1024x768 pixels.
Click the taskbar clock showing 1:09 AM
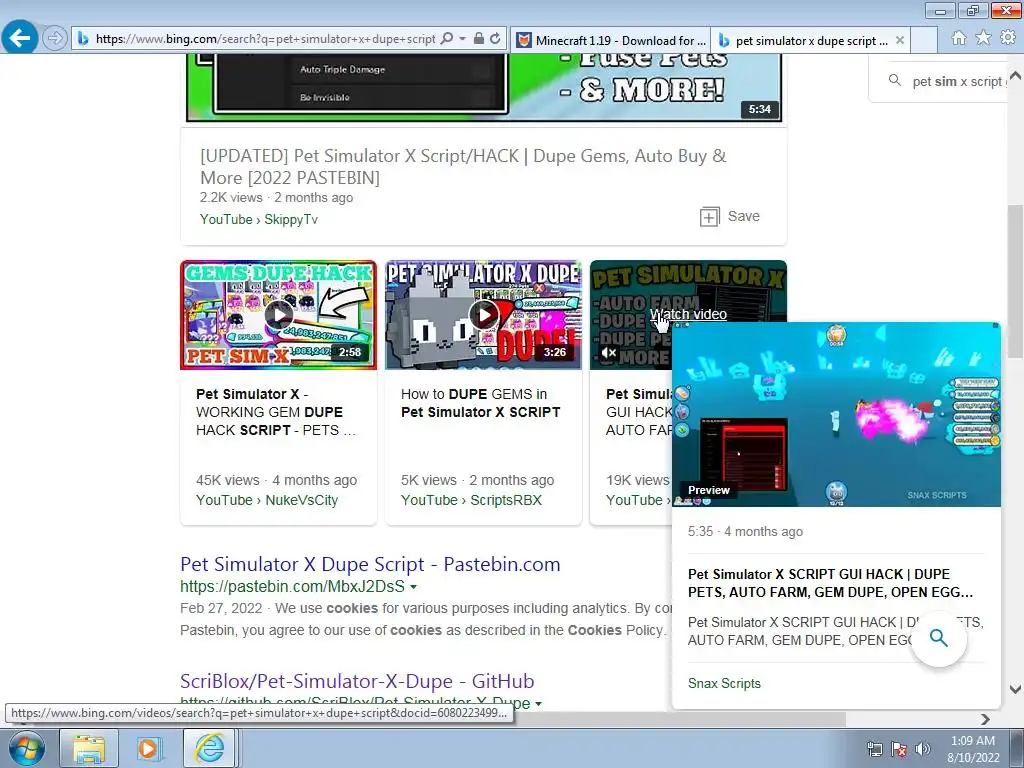pyautogui.click(x=973, y=749)
